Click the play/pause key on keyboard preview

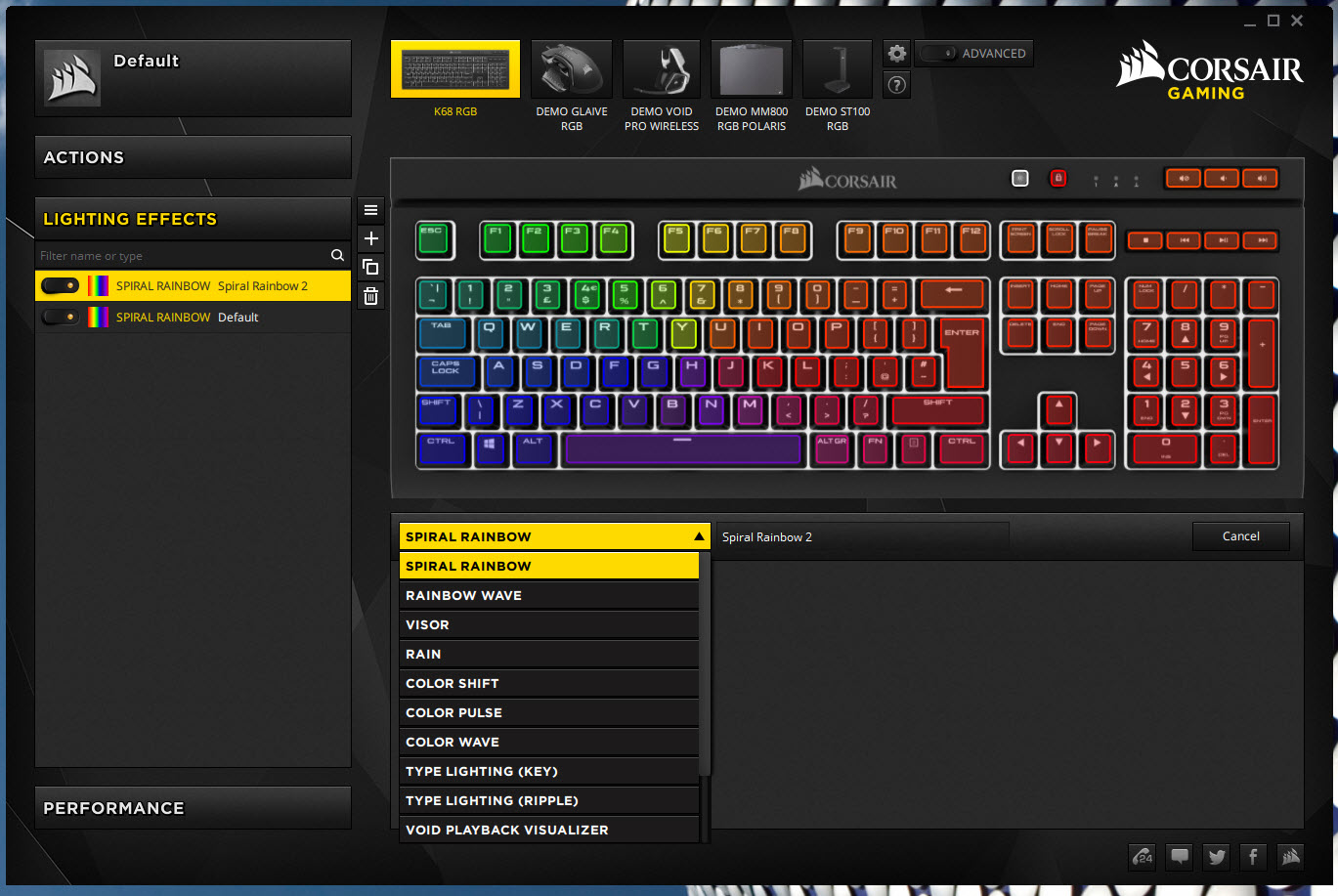pos(1224,239)
